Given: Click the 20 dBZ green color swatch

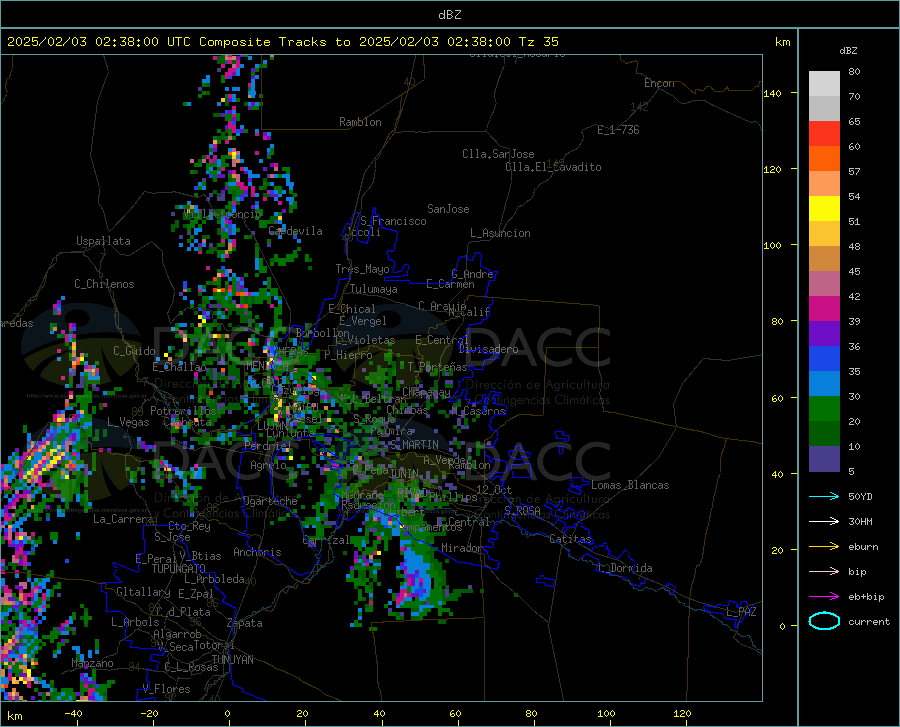Looking at the screenshot, I should [824, 409].
